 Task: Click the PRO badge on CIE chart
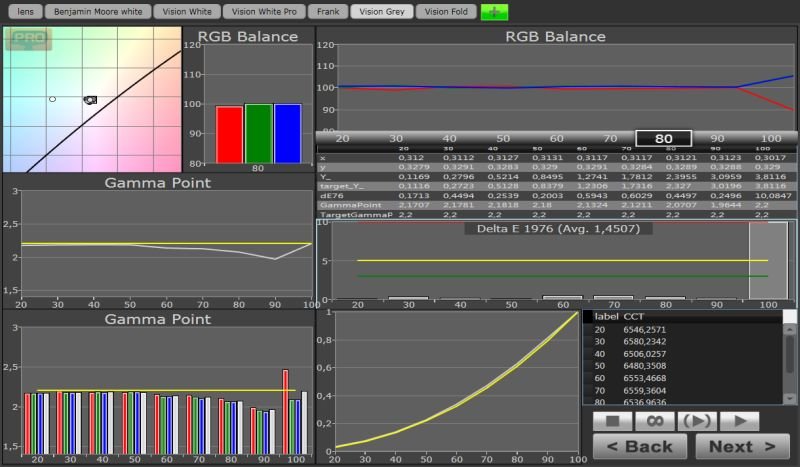(x=29, y=40)
